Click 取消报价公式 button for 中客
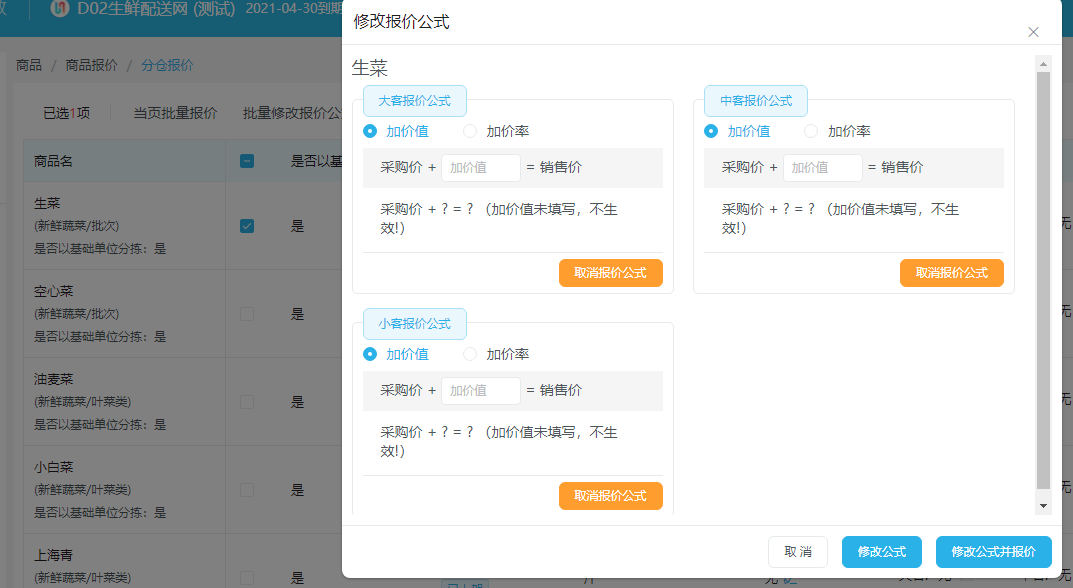 pos(951,272)
